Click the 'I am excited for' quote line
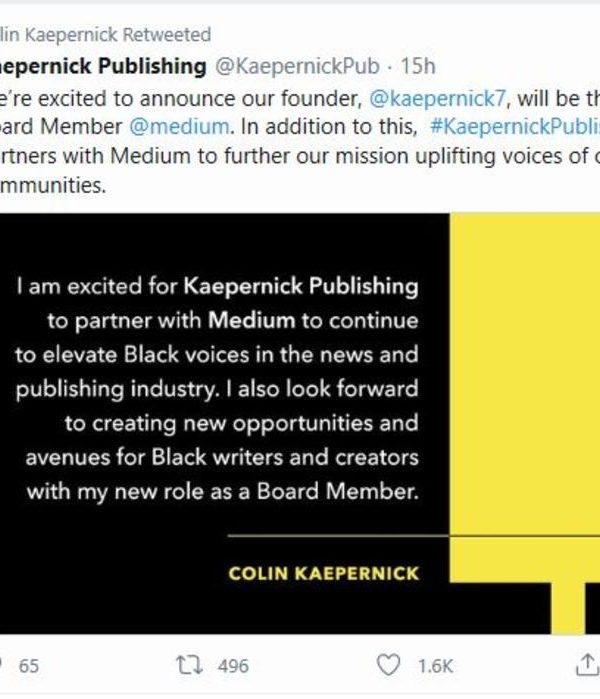The height and width of the screenshot is (699, 600). pos(97,287)
